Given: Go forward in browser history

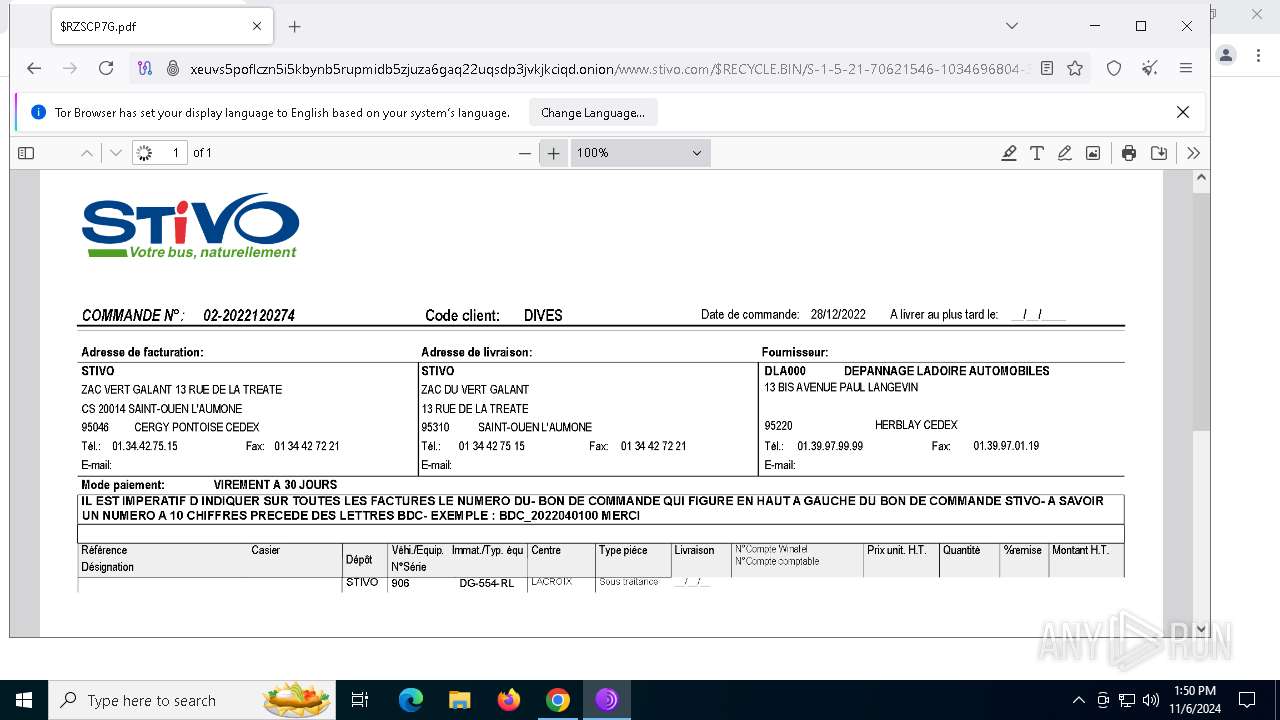Looking at the screenshot, I should [x=70, y=68].
